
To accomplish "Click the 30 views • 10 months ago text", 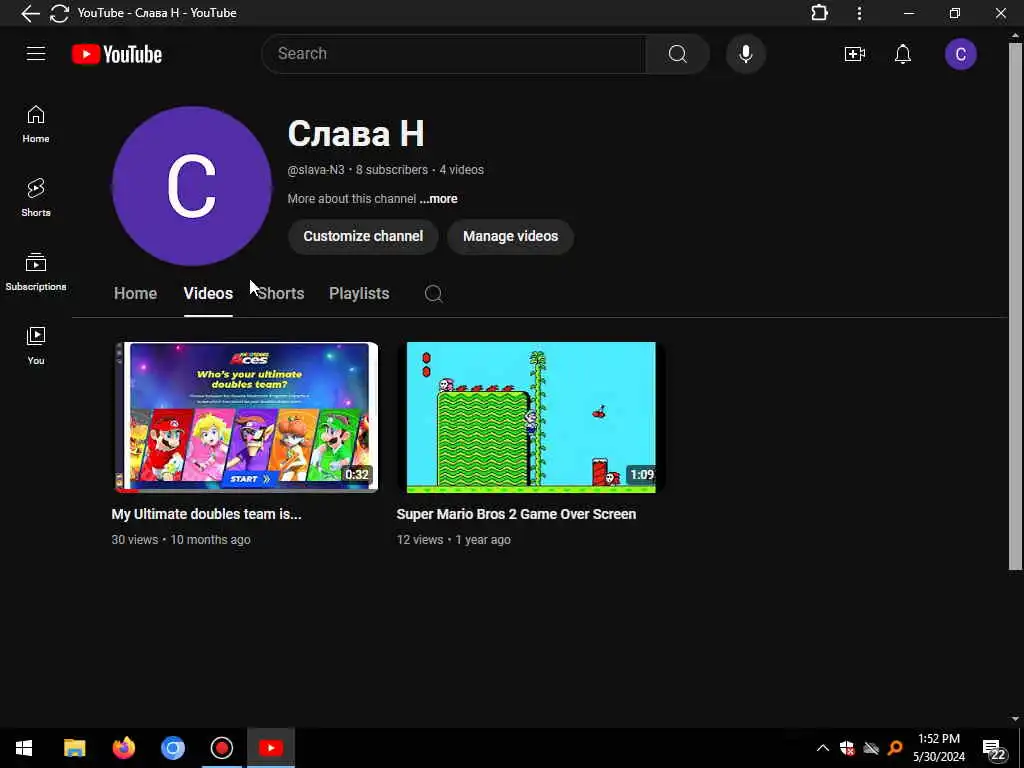I will tap(181, 539).
